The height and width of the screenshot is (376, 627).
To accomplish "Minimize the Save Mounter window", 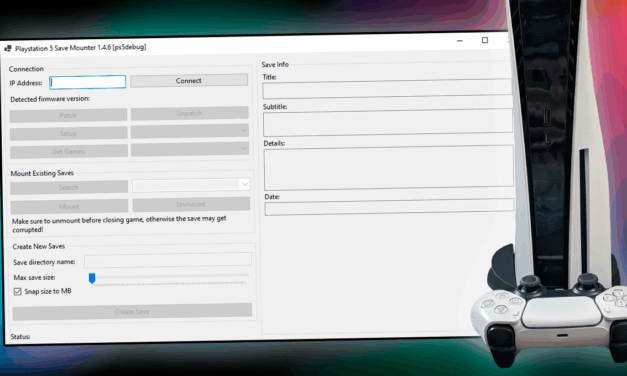I will click(460, 41).
